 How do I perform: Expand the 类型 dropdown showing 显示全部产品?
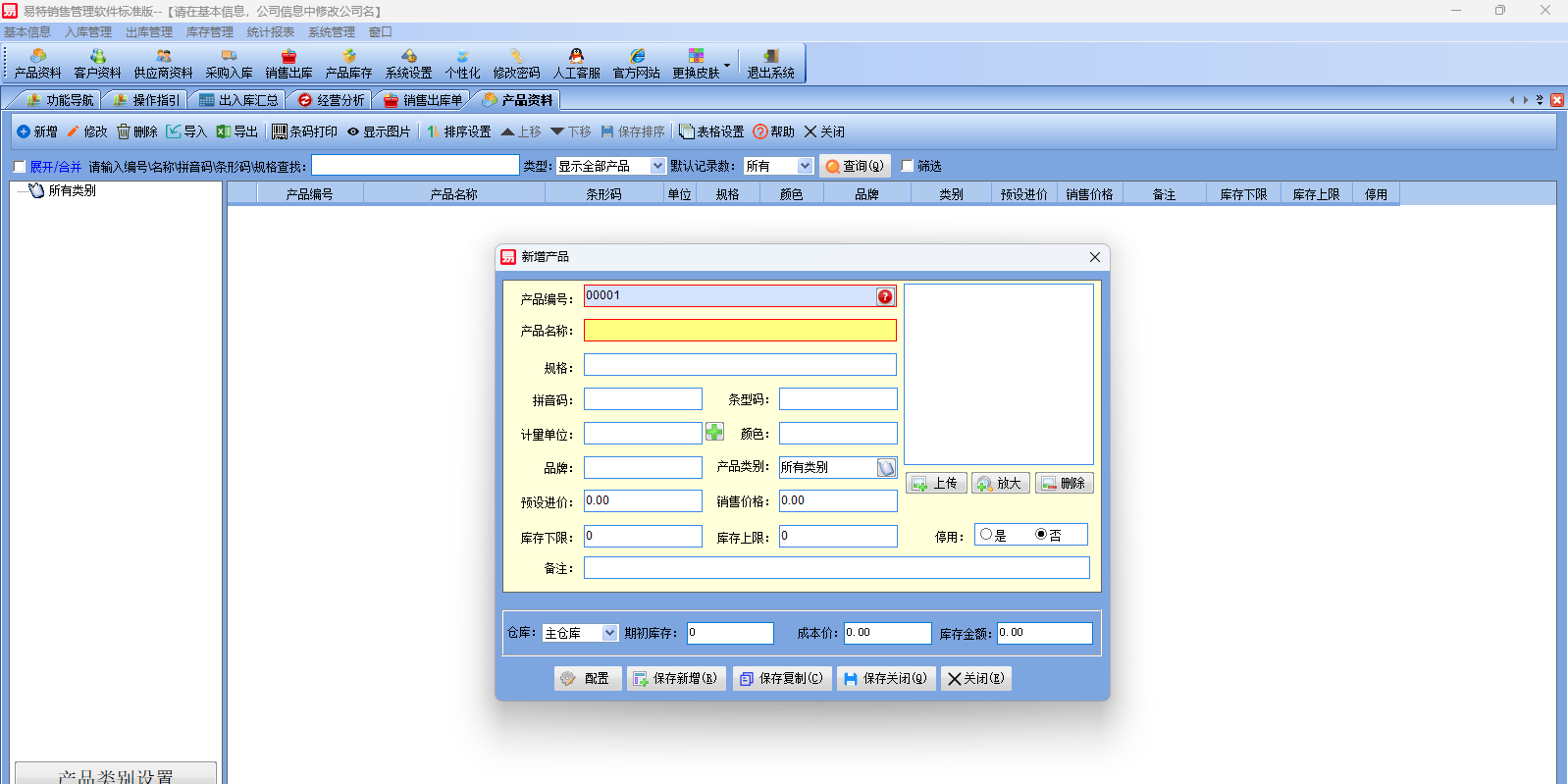pos(657,166)
